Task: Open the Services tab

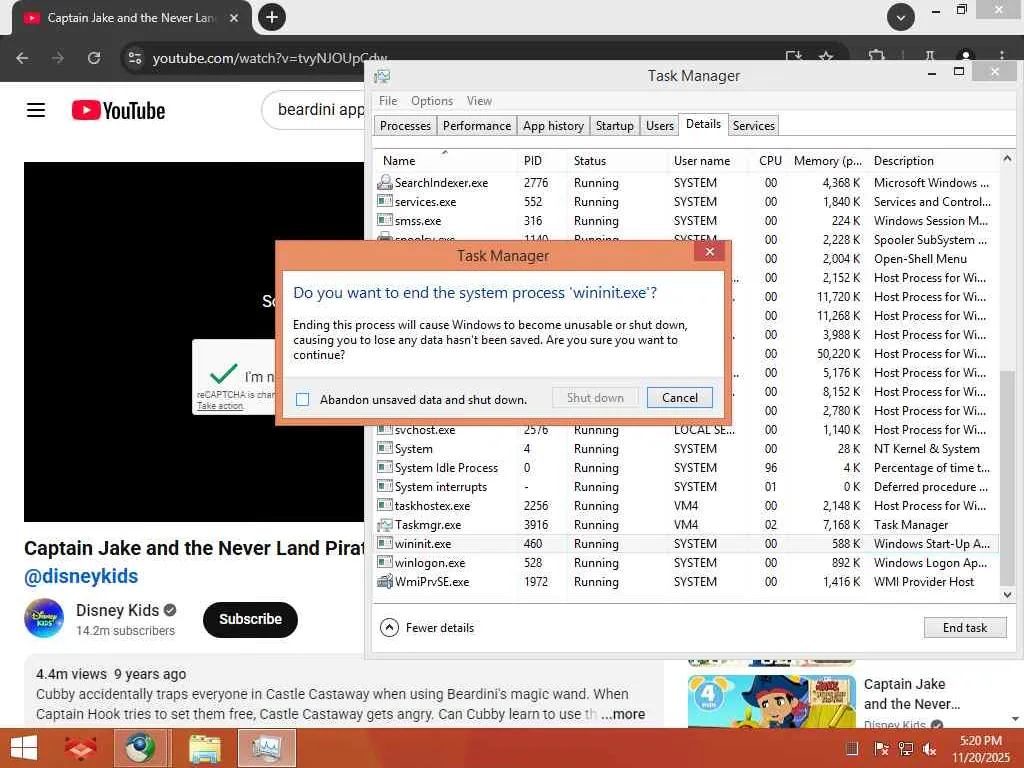Action: (x=754, y=125)
